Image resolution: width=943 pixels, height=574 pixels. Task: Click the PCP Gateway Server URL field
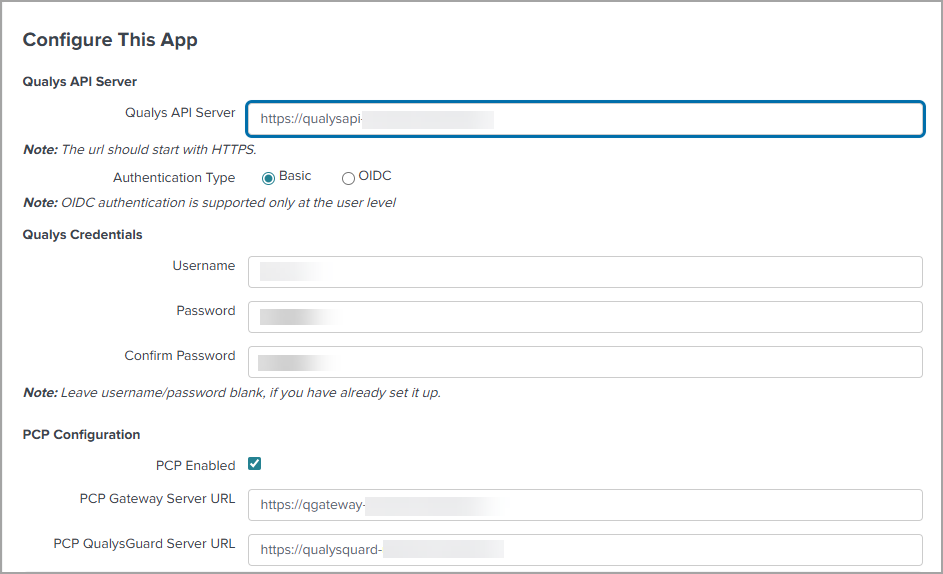[x=585, y=505]
